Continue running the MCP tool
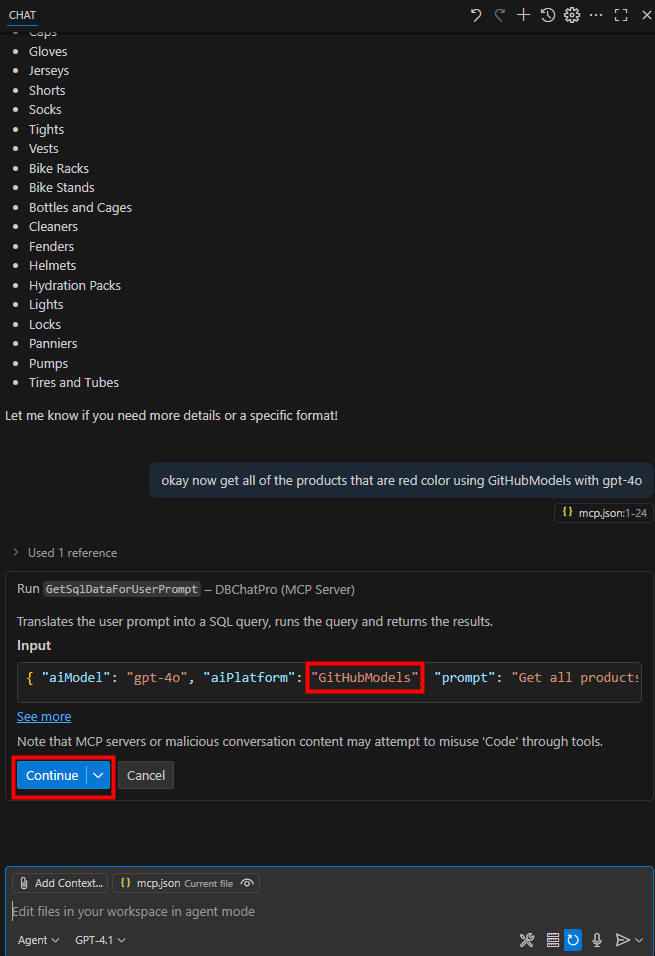Image resolution: width=655 pixels, height=956 pixels. pyautogui.click(x=52, y=776)
